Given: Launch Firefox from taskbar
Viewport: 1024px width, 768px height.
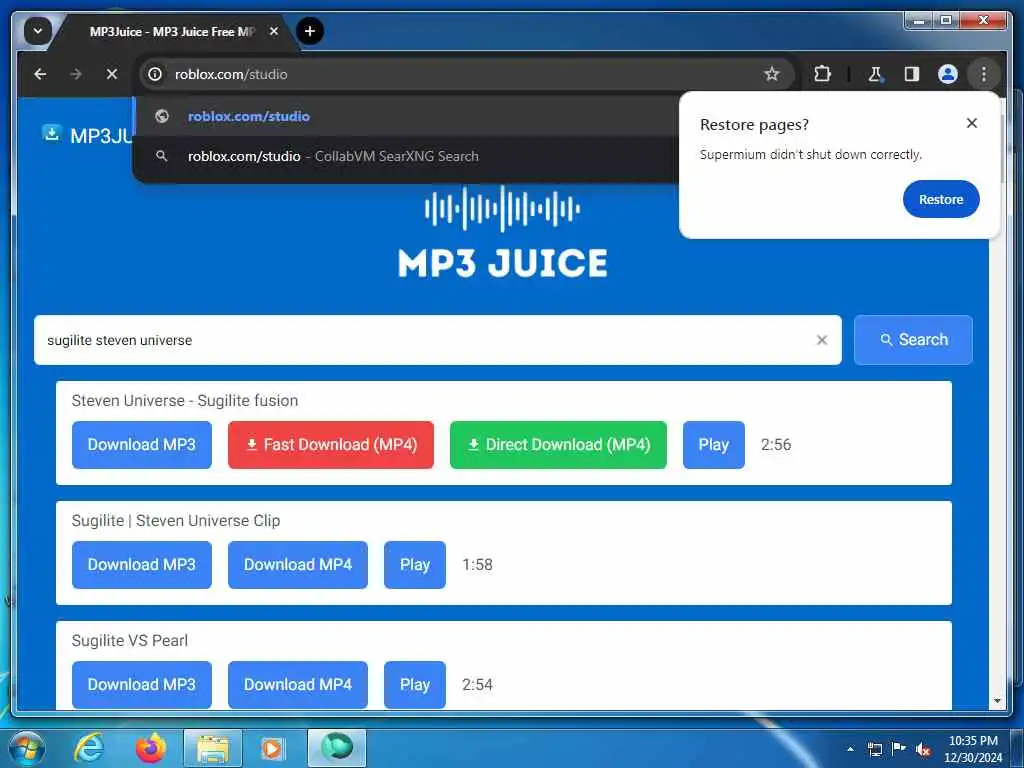Looking at the screenshot, I should [150, 748].
